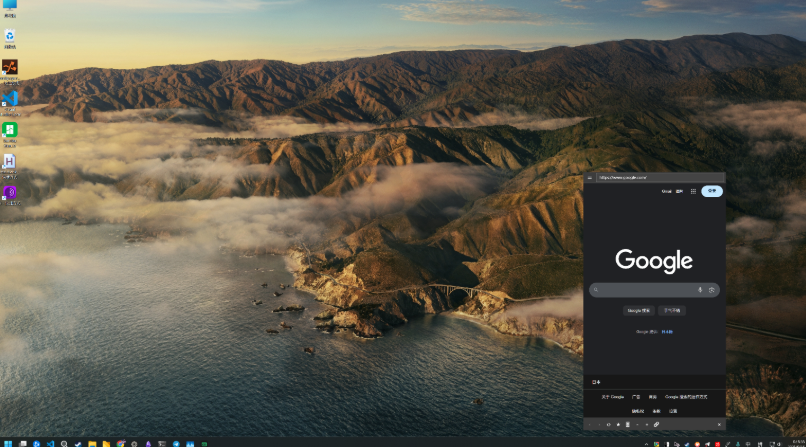806x447 pixels.
Task: Open Recycle Bin on the desktop
Action: [9, 37]
